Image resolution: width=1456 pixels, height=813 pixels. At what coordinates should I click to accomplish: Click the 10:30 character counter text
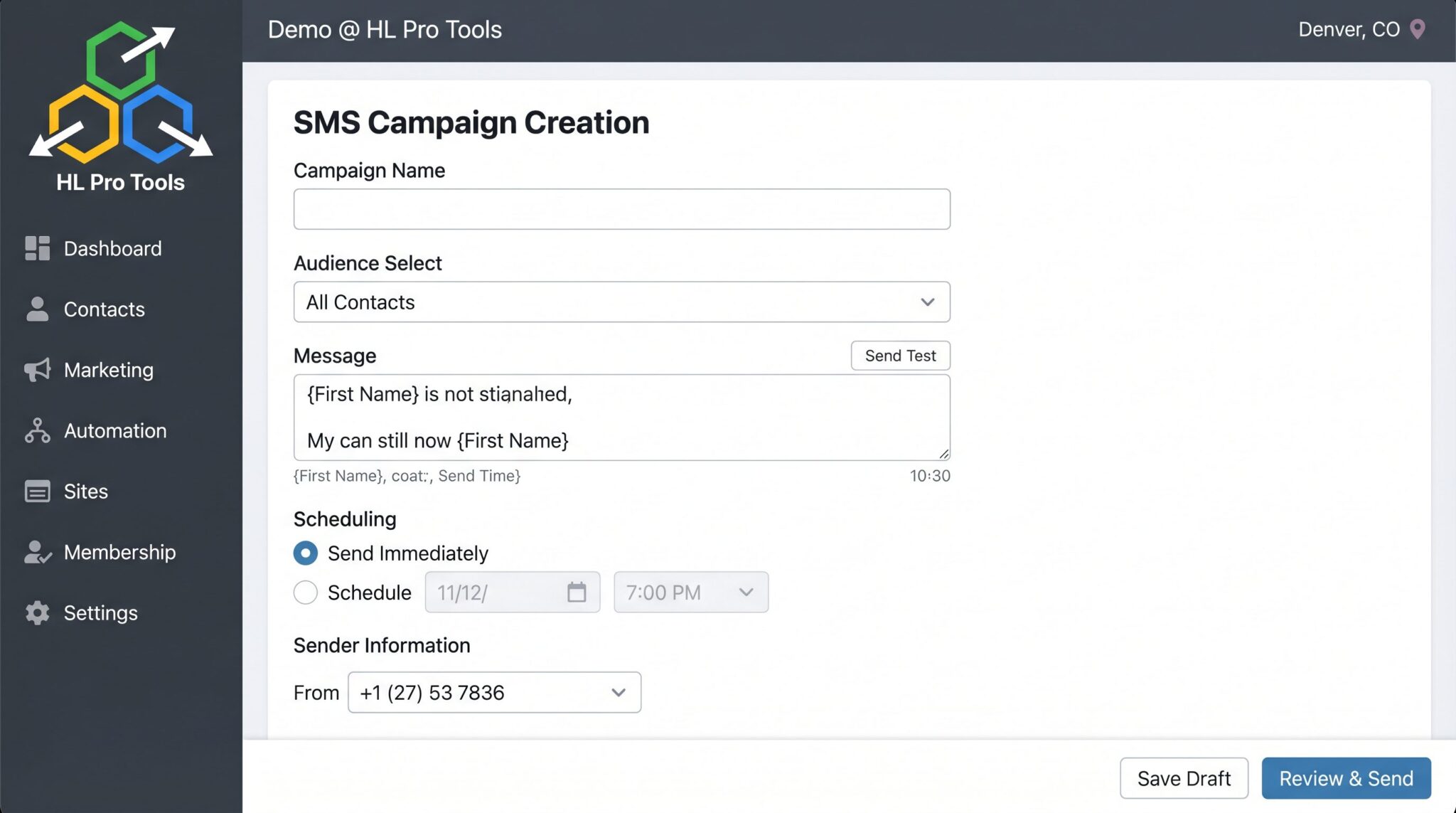(930, 476)
